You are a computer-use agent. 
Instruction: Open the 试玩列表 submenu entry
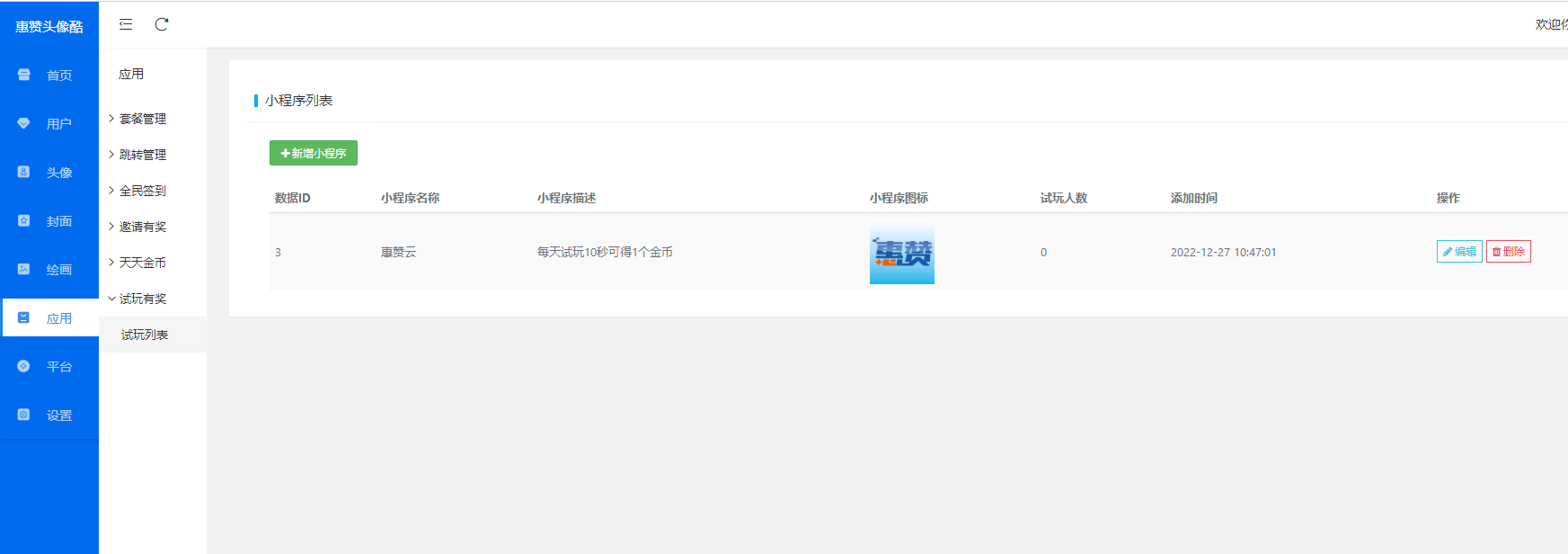tap(153, 335)
